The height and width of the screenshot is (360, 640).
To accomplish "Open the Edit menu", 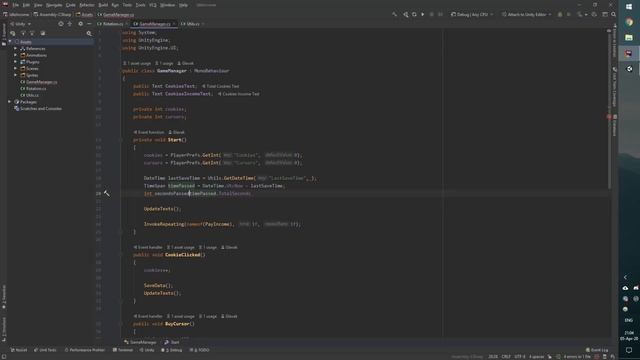I will pyautogui.click(x=26, y=5).
